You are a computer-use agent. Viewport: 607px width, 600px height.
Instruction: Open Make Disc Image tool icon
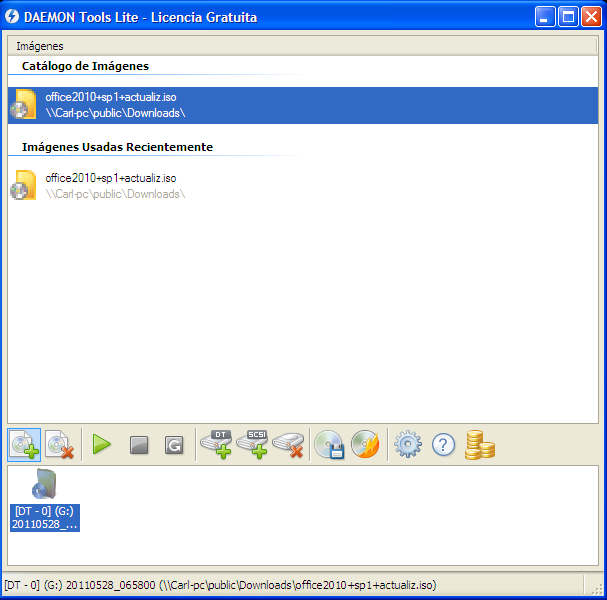(329, 444)
